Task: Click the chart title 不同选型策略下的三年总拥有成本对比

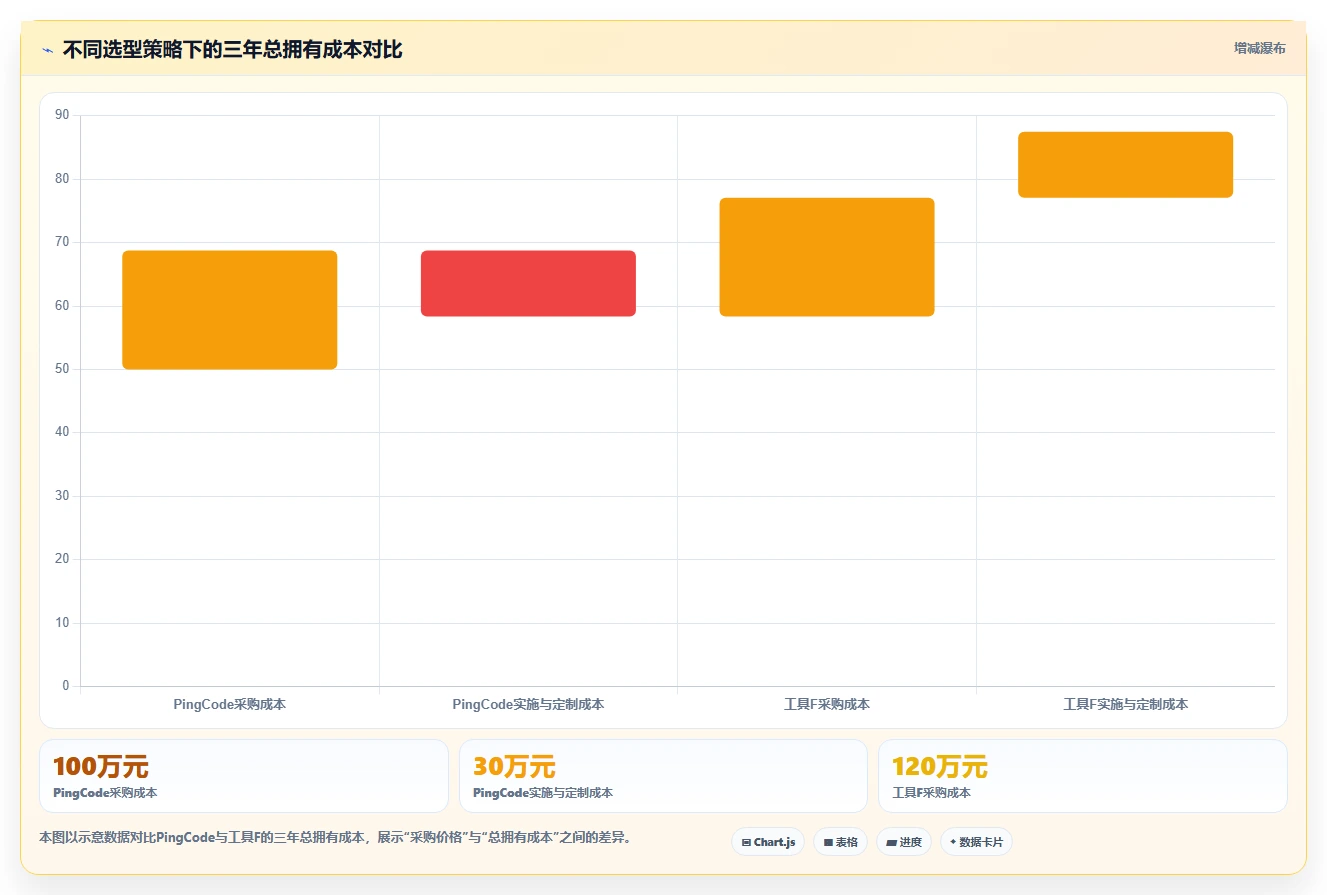Action: coord(232,50)
